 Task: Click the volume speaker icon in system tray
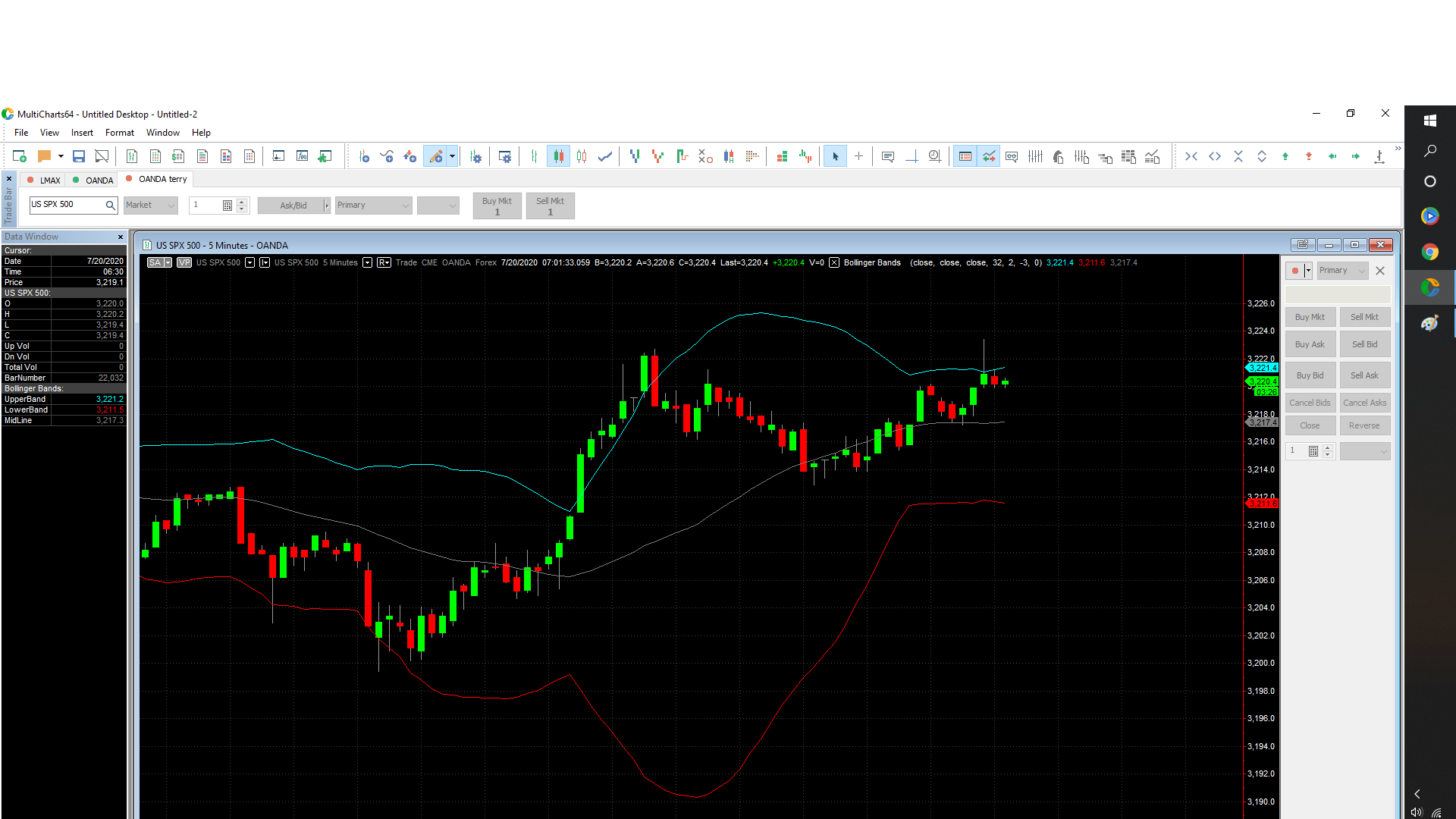(1416, 812)
